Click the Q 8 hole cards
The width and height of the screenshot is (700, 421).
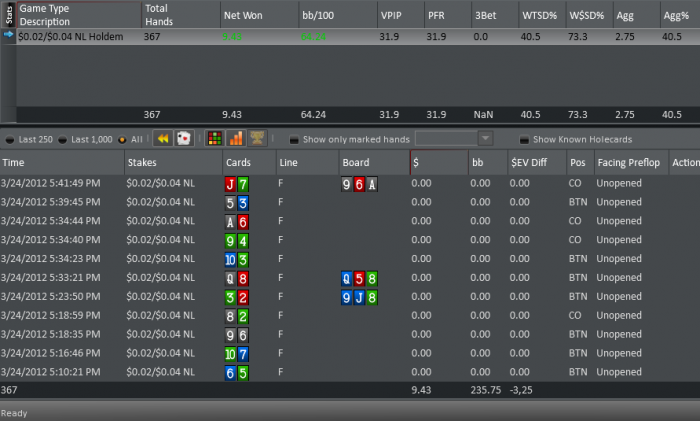(x=237, y=278)
